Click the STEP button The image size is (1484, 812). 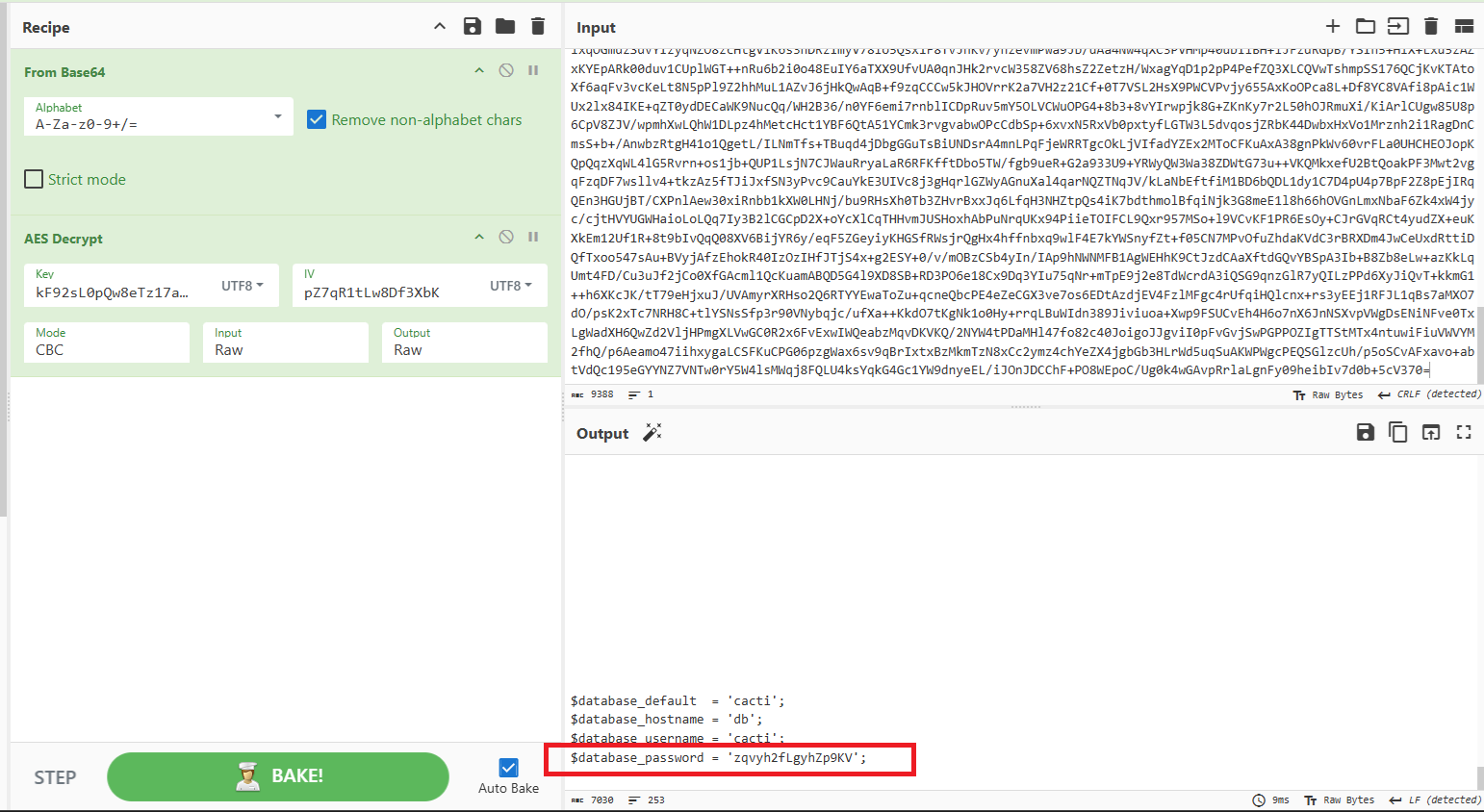pyautogui.click(x=55, y=777)
